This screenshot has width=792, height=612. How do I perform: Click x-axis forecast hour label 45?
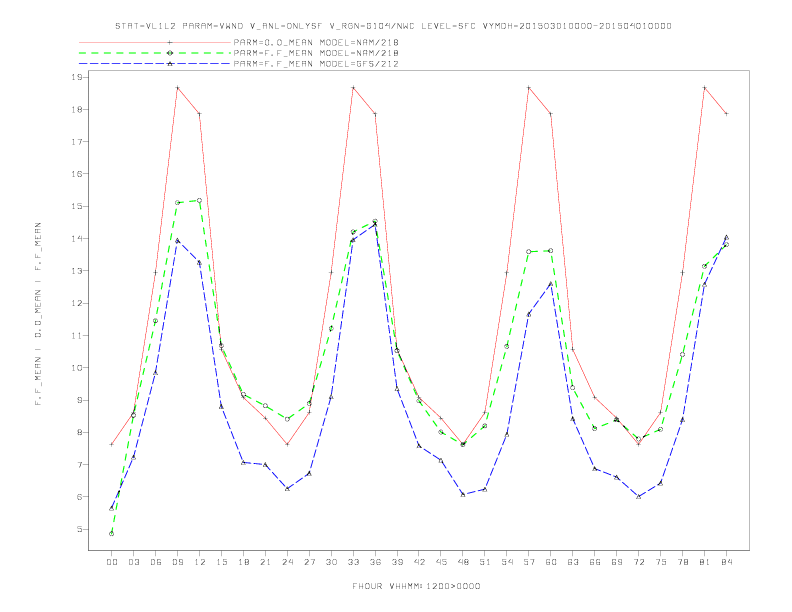pos(441,562)
